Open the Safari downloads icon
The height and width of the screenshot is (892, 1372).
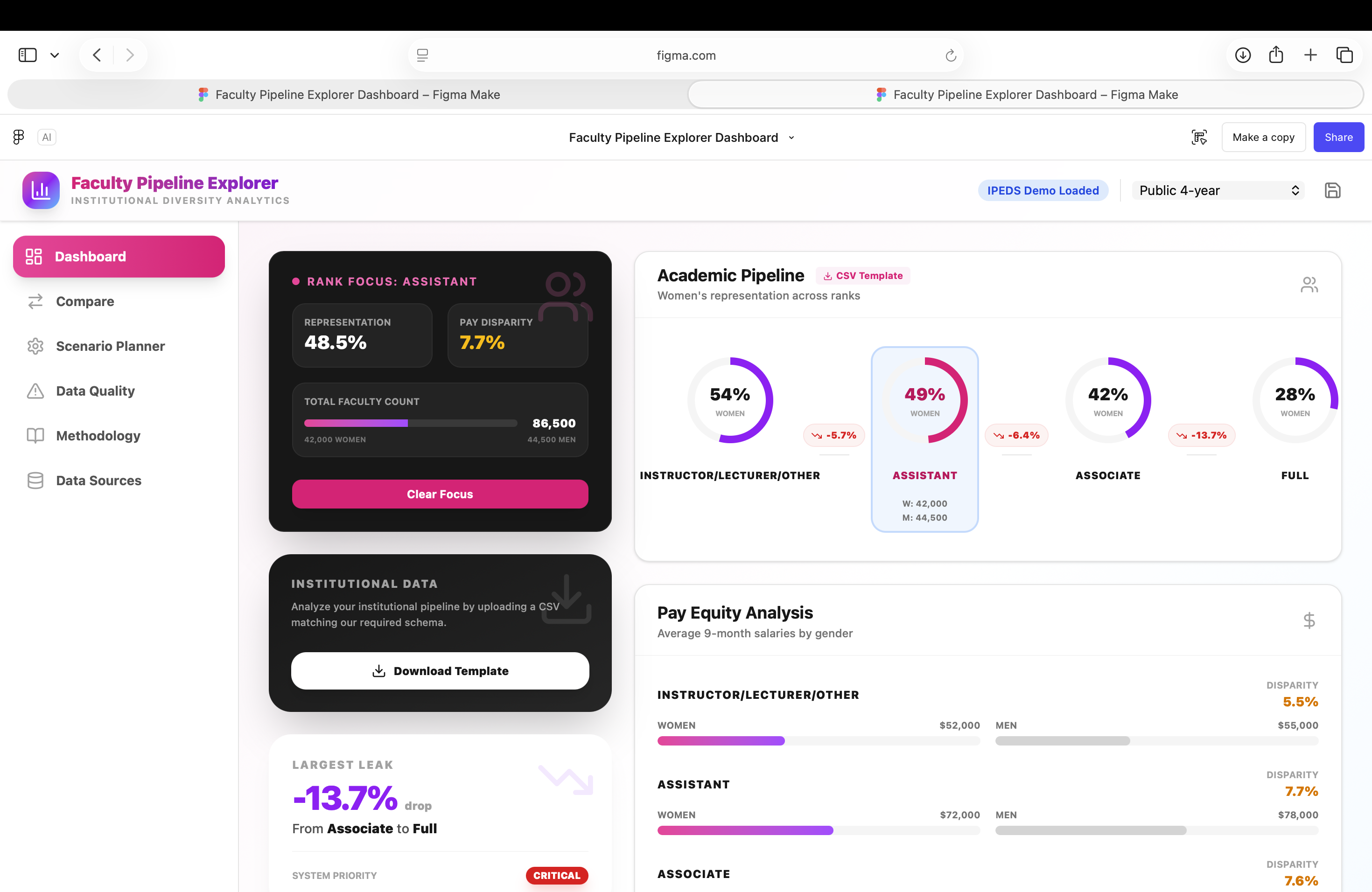tap(1243, 56)
